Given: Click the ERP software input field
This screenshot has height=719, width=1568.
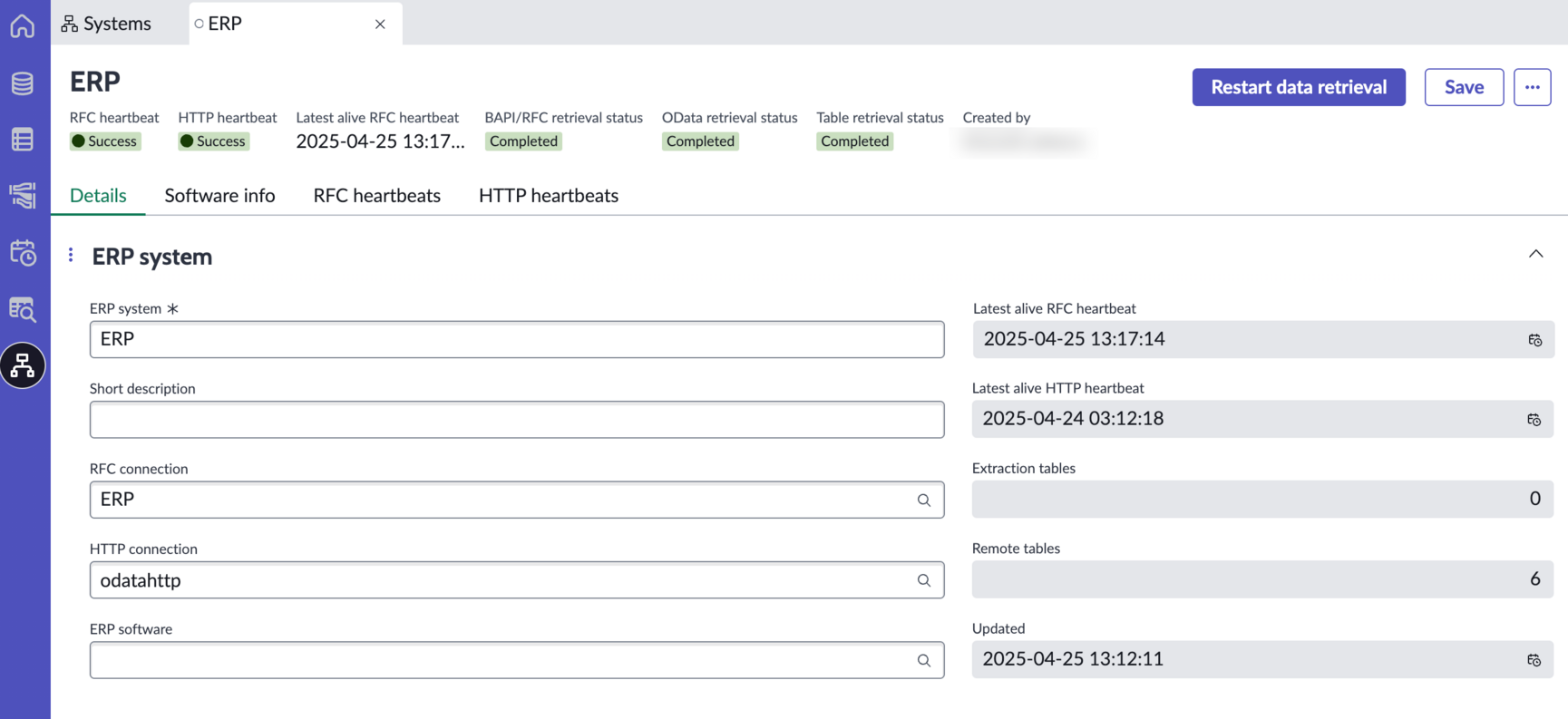Looking at the screenshot, I should [517, 660].
